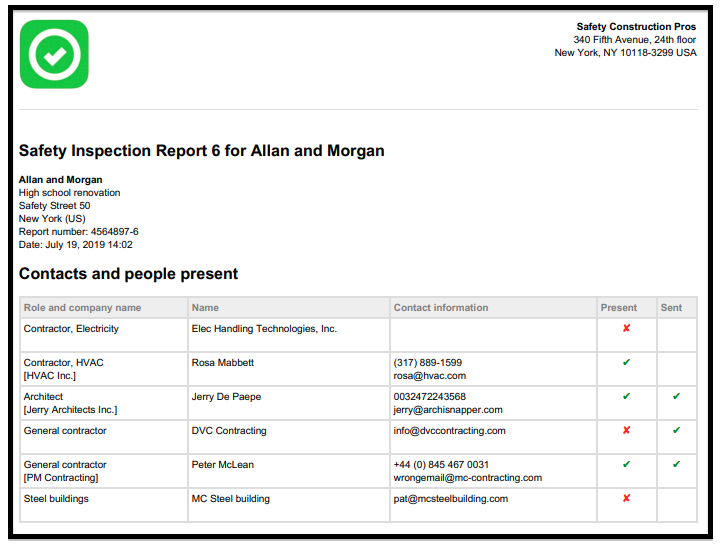Click the 'Role and company name' column header

pos(82,308)
